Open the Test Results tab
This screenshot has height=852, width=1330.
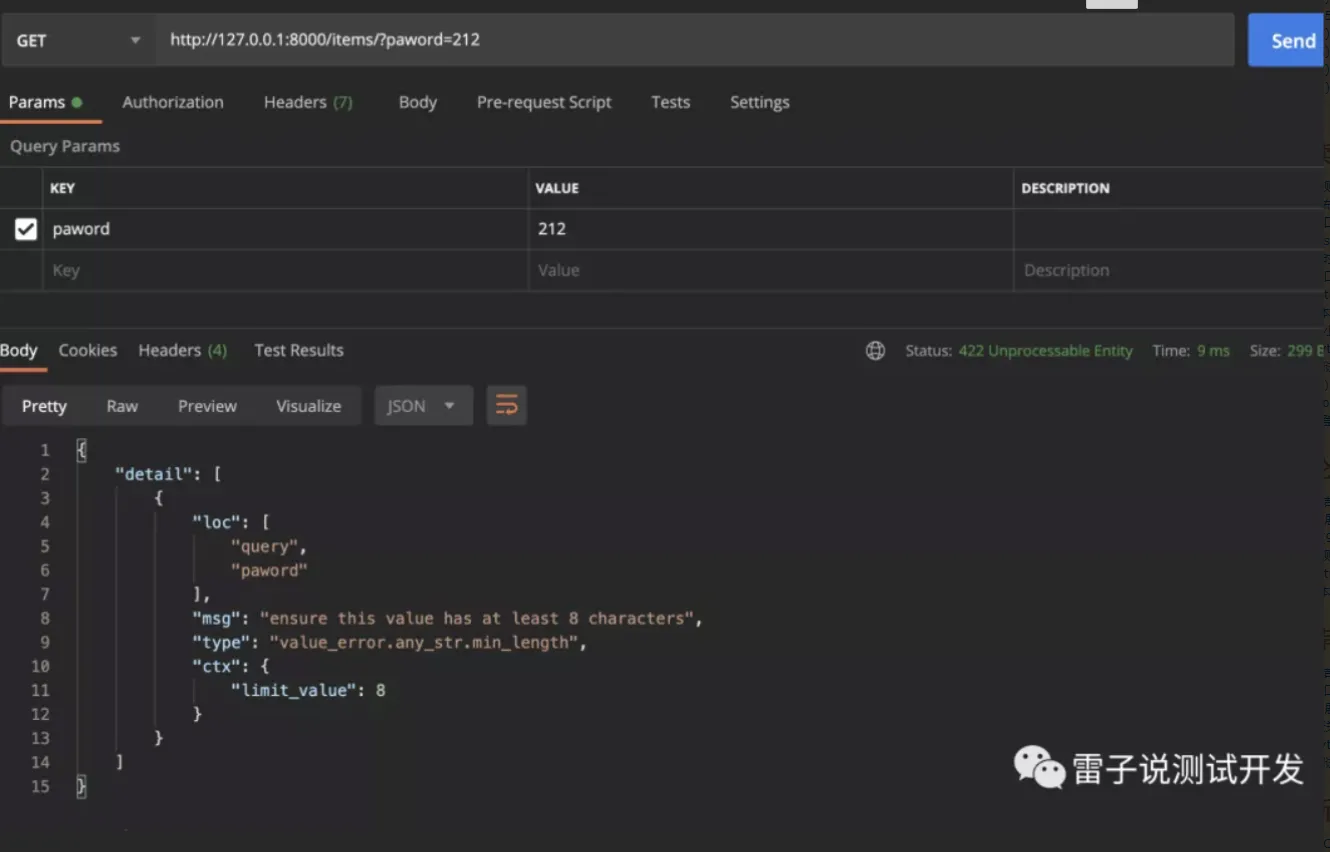coord(298,350)
